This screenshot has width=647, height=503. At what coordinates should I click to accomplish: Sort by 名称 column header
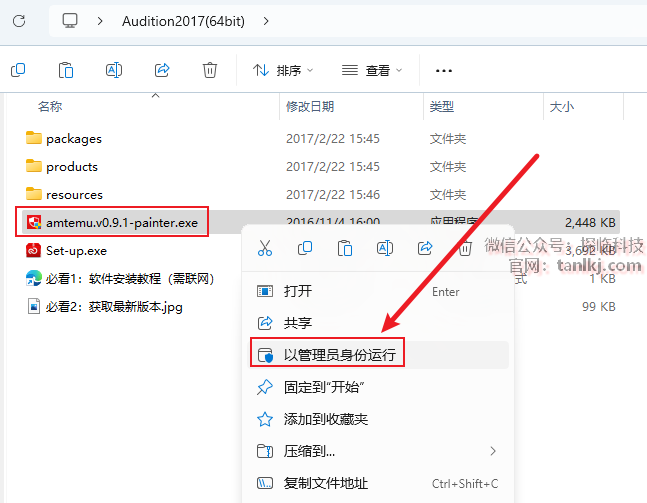coord(50,107)
